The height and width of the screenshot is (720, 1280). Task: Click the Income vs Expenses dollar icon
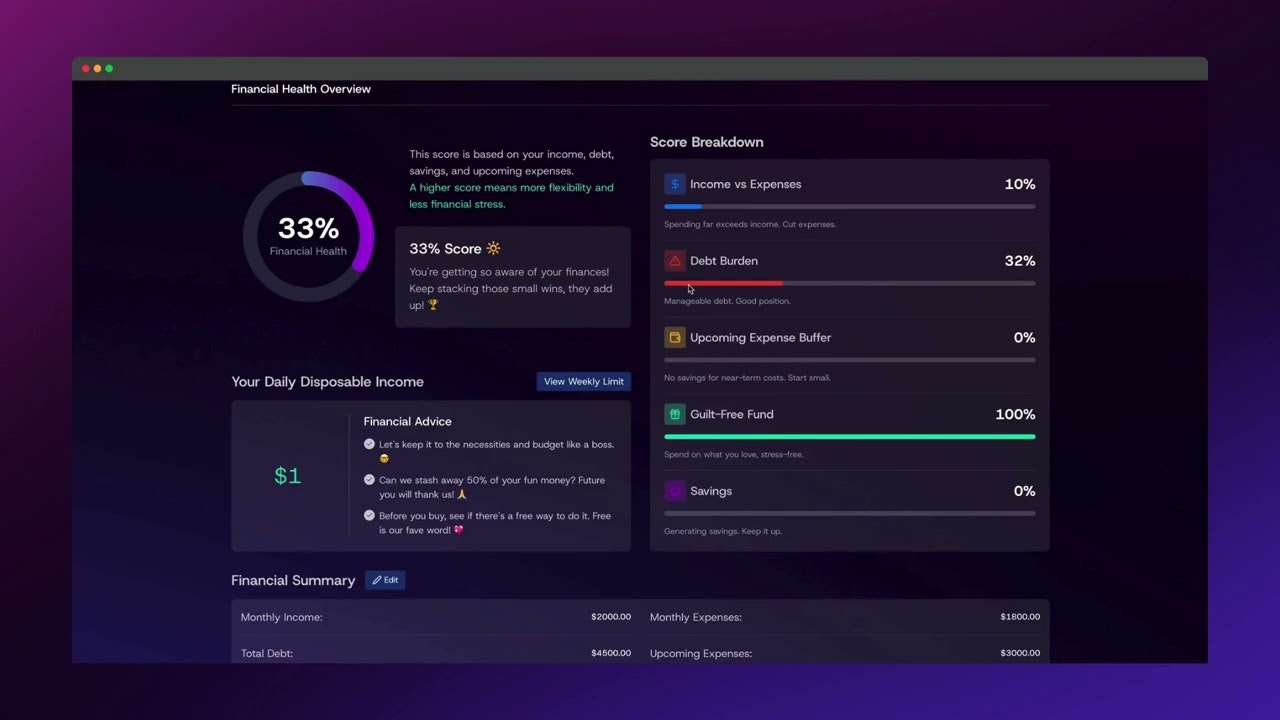(675, 184)
